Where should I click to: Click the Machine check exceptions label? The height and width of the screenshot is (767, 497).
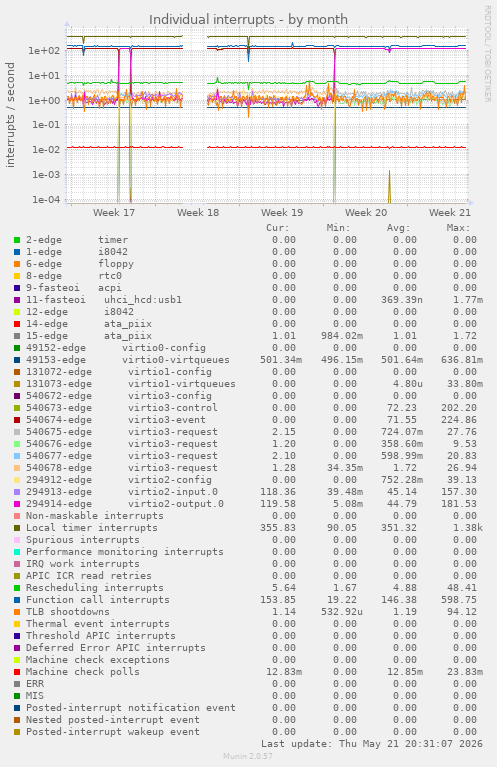click(98, 660)
